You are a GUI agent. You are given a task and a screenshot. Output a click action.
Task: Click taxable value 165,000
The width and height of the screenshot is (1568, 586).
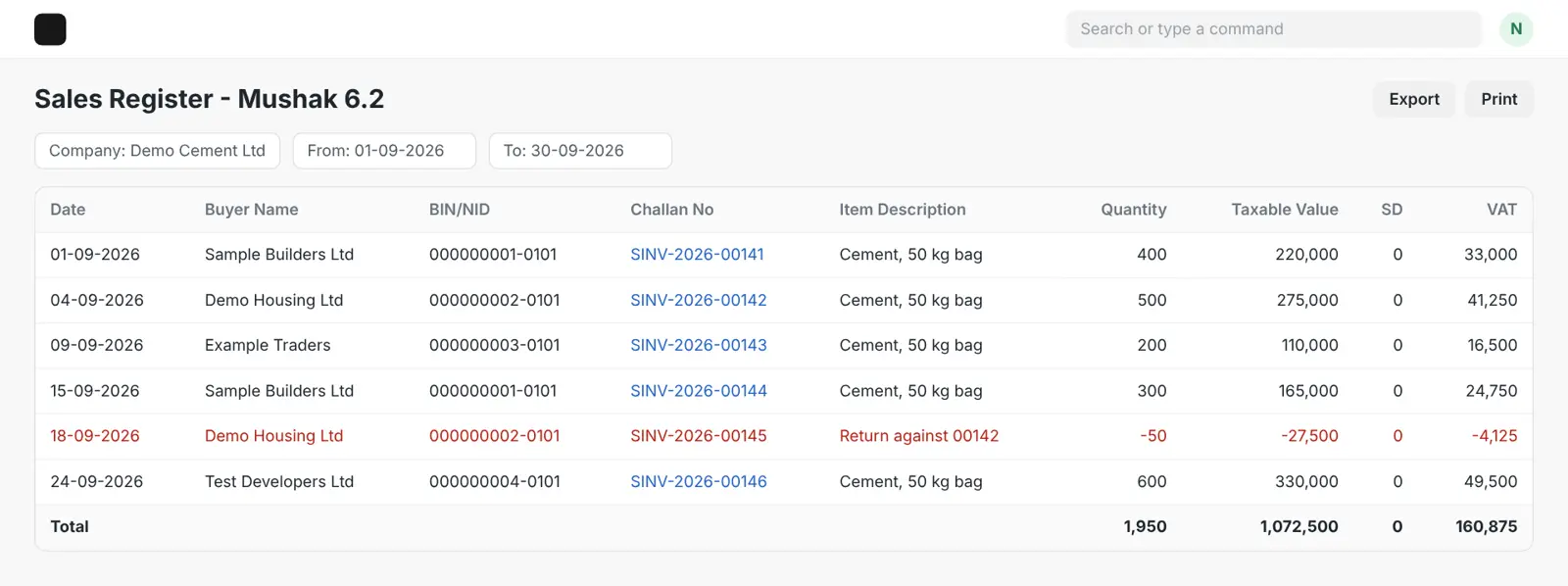(x=1308, y=391)
